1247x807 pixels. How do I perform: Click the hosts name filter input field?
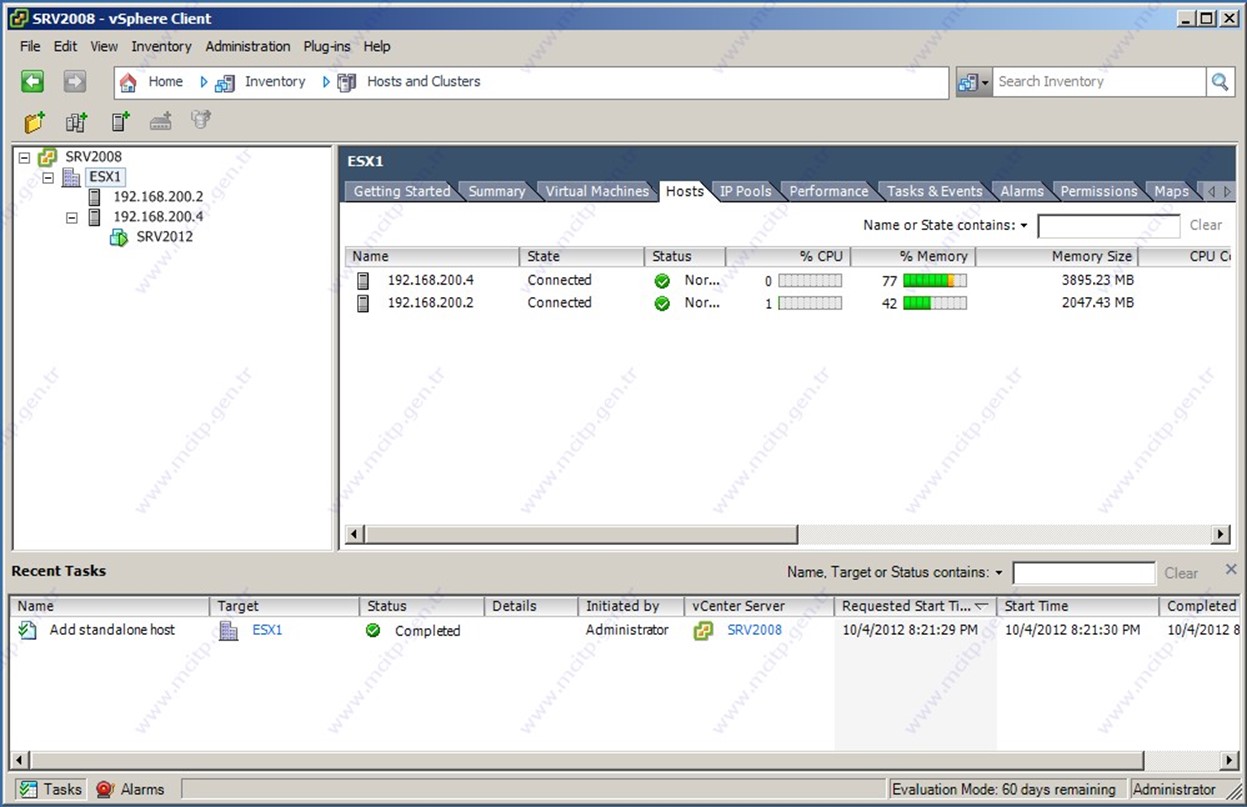[x=1109, y=226]
